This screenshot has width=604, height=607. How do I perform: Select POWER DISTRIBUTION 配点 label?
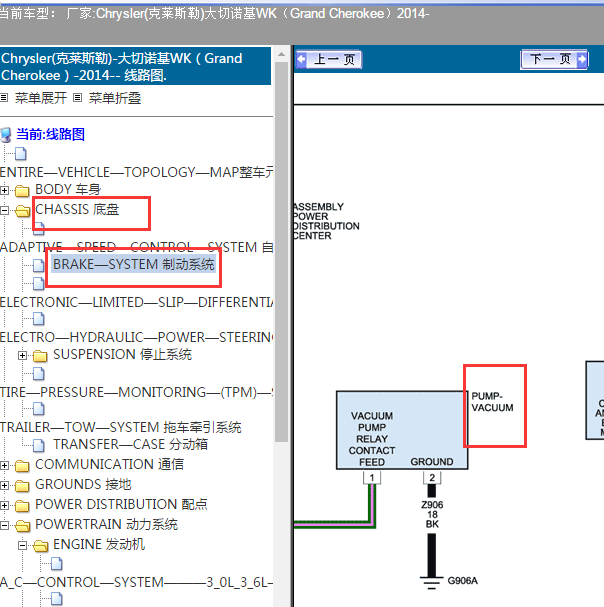[x=121, y=504]
